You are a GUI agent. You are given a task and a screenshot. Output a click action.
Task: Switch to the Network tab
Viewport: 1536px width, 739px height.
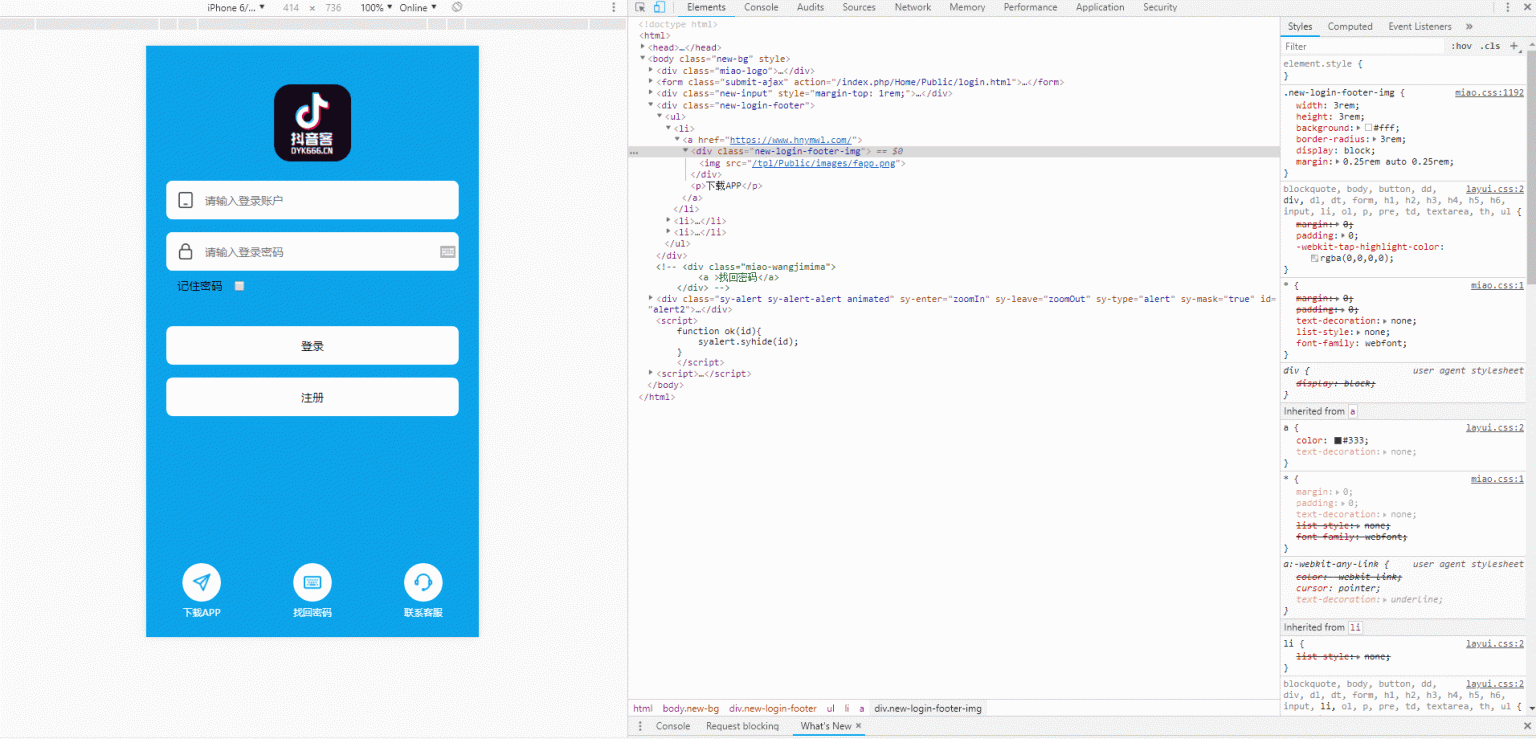click(x=913, y=7)
